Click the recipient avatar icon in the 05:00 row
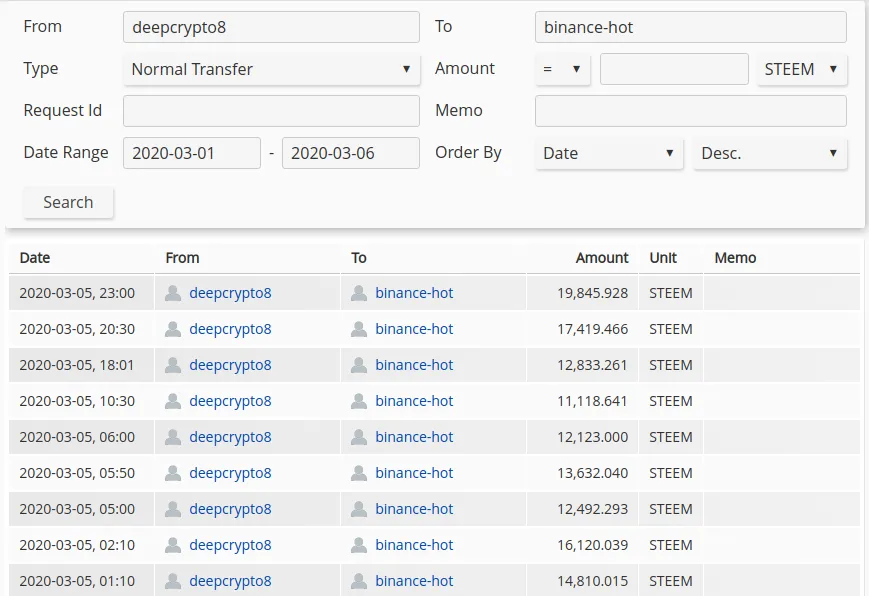Viewport: 869px width, 596px height. [x=359, y=510]
